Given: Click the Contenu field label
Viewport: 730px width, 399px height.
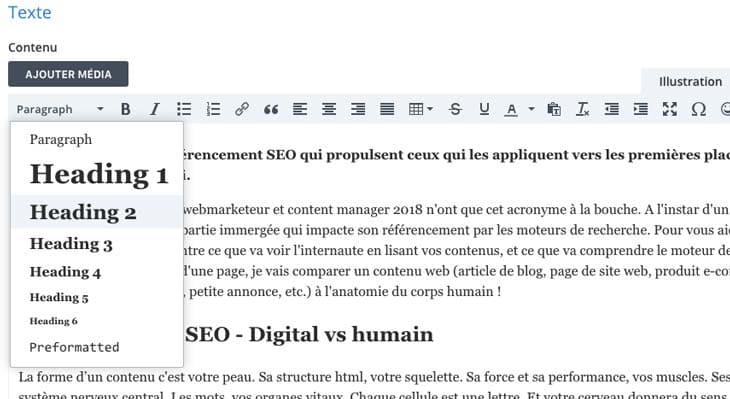Looking at the screenshot, I should pos(33,47).
